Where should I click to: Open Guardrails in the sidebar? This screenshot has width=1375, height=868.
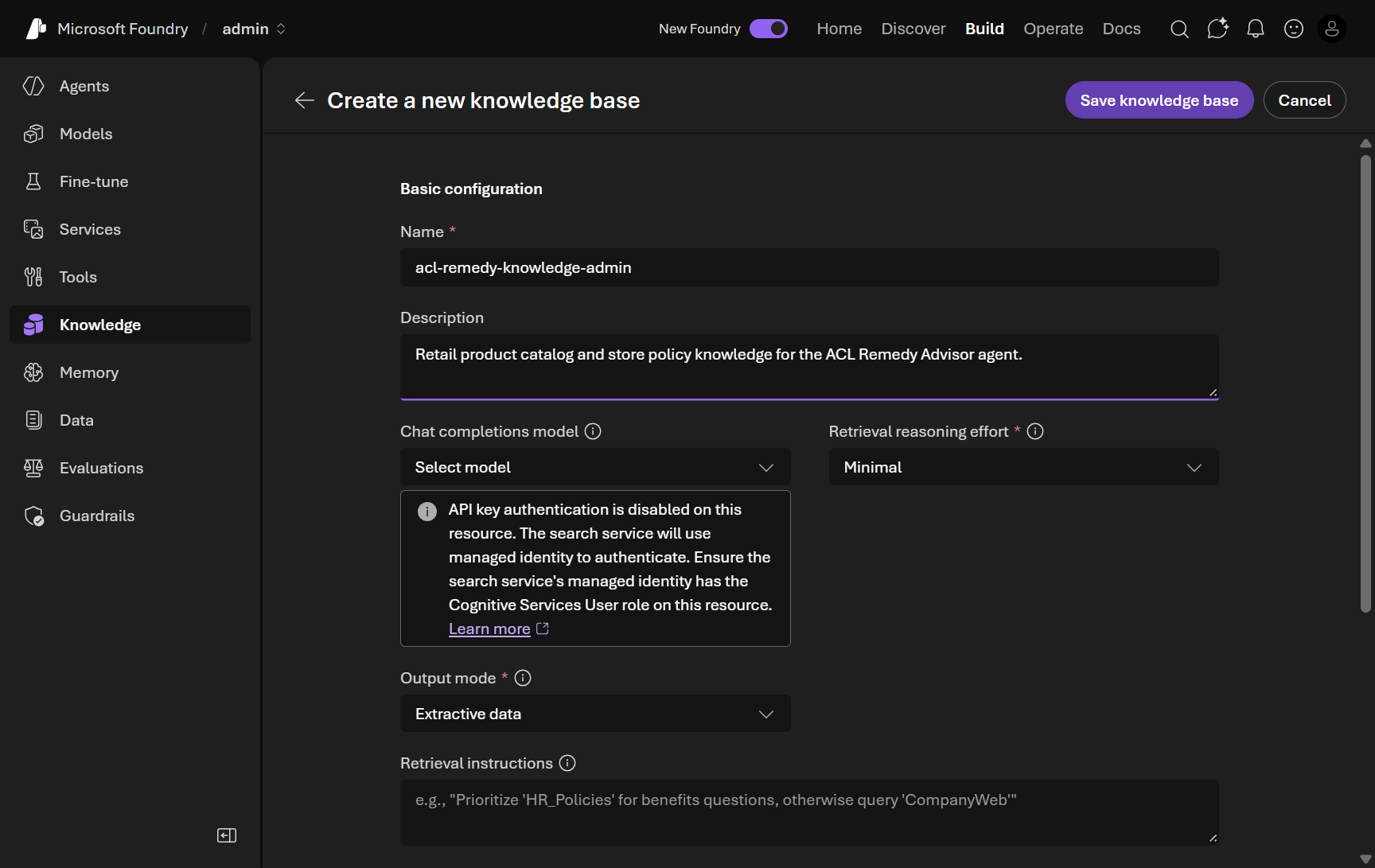pos(130,516)
